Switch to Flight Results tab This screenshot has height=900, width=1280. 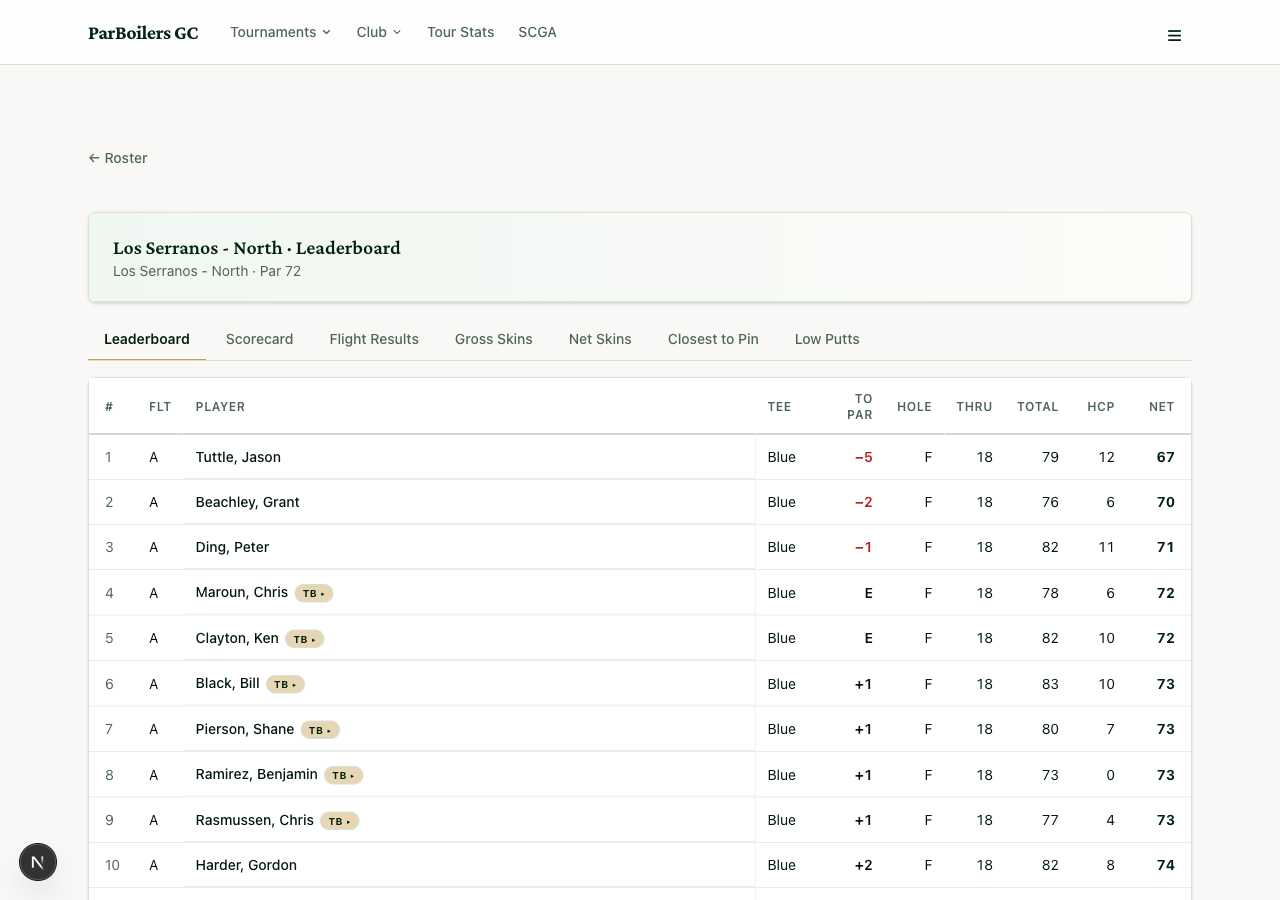[374, 339]
